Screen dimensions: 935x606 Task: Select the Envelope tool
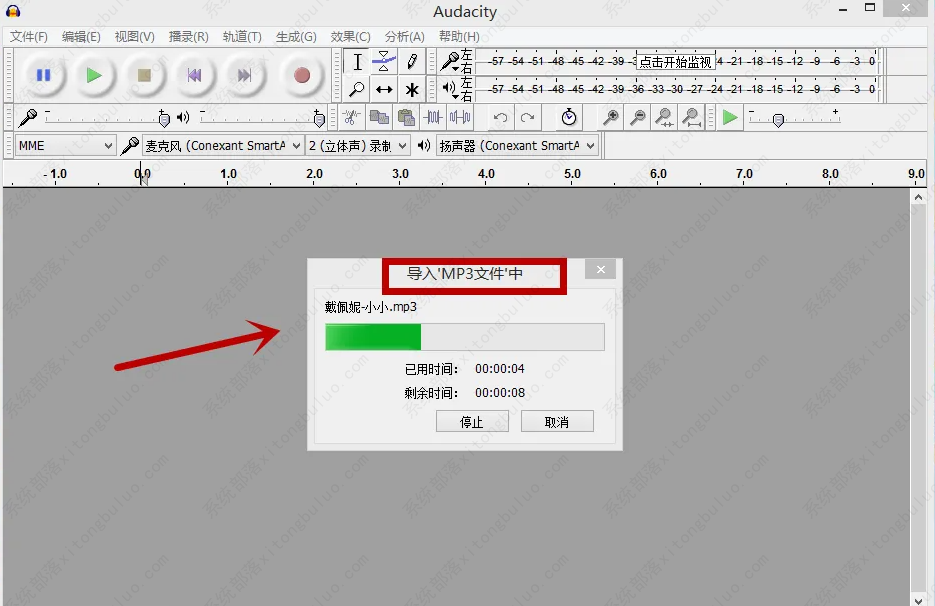point(384,61)
